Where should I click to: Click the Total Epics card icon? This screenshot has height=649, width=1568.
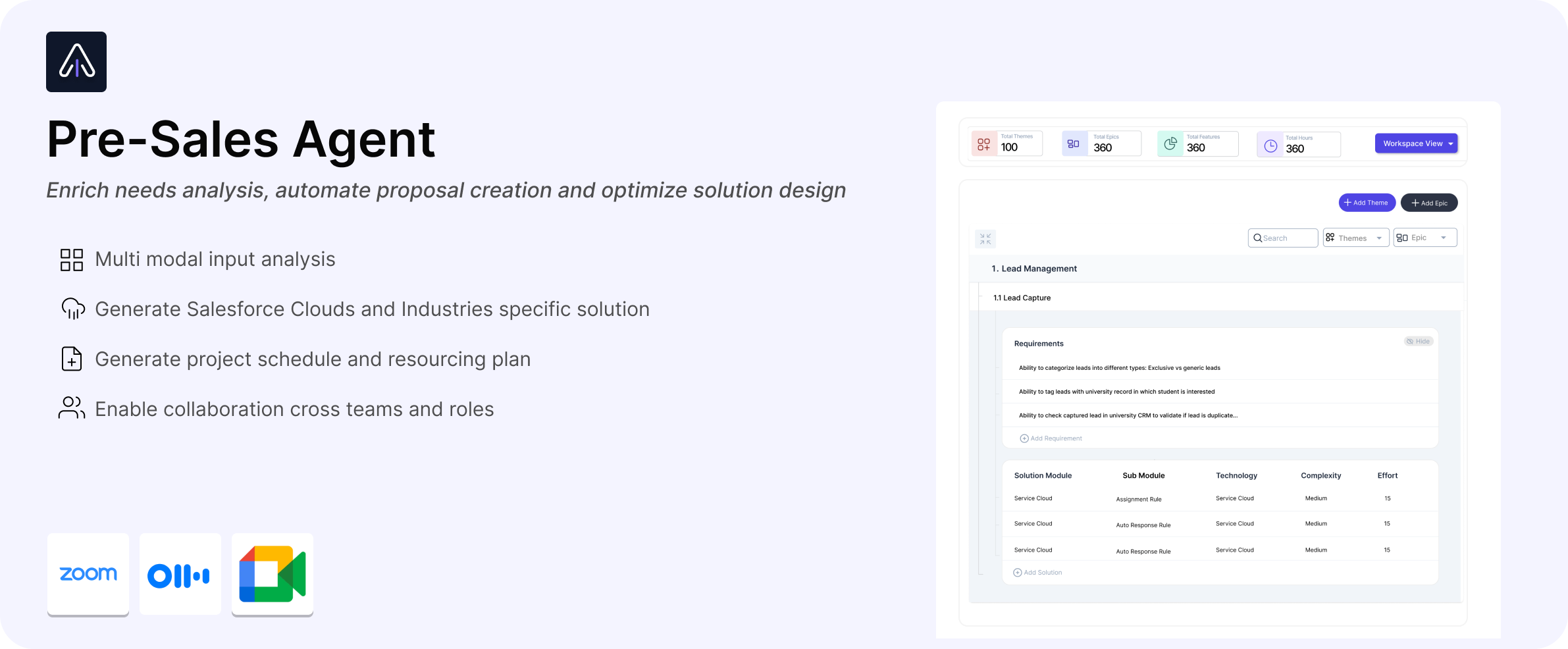(1074, 143)
